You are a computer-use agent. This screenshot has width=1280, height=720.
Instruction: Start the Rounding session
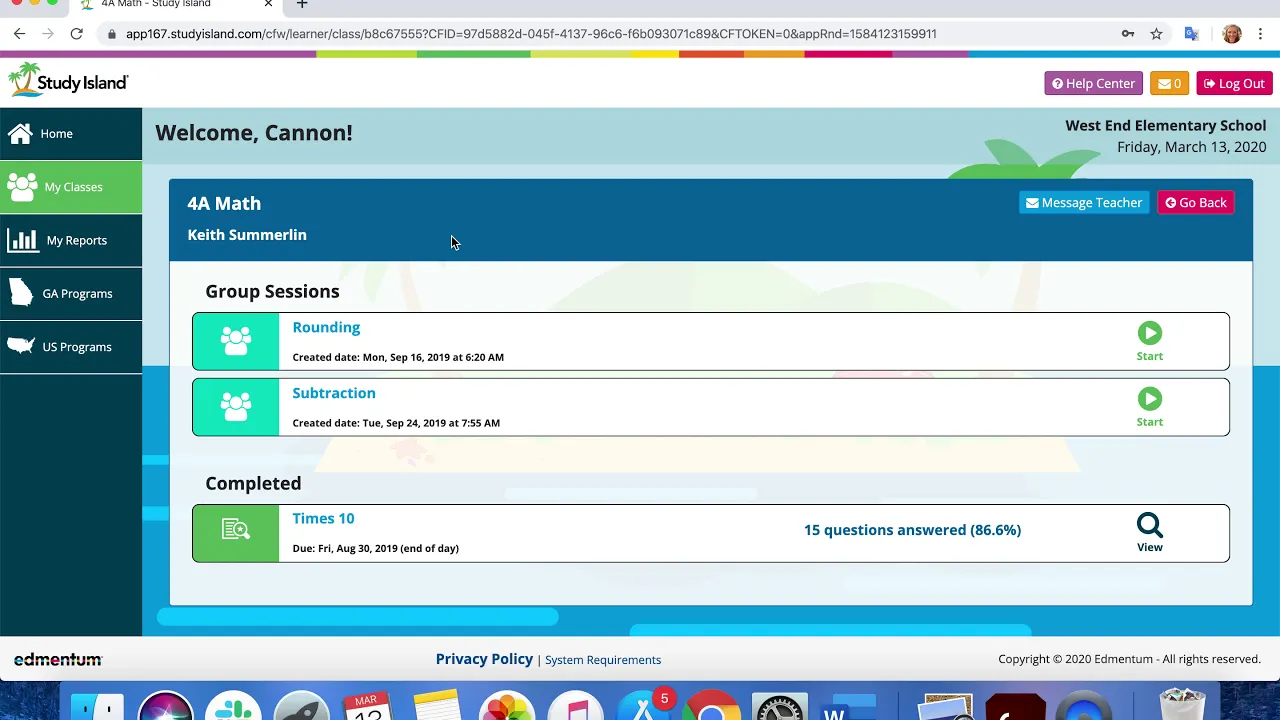[1150, 341]
